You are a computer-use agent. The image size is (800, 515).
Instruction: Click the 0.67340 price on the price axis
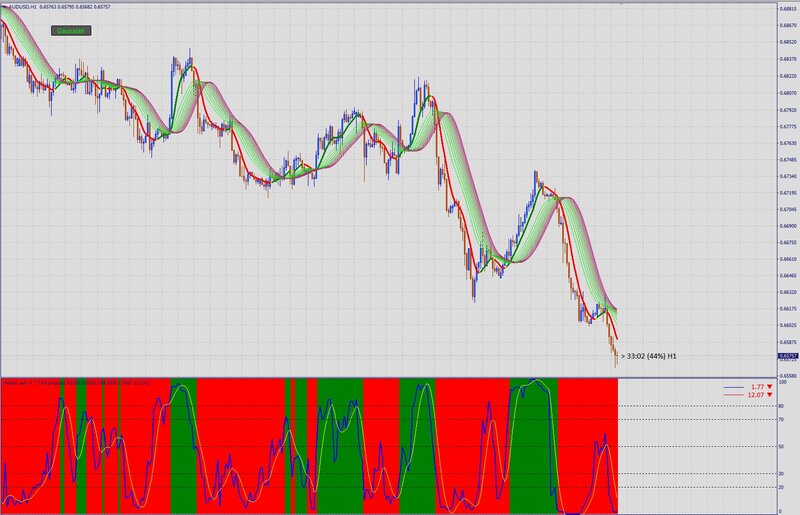tap(788, 176)
